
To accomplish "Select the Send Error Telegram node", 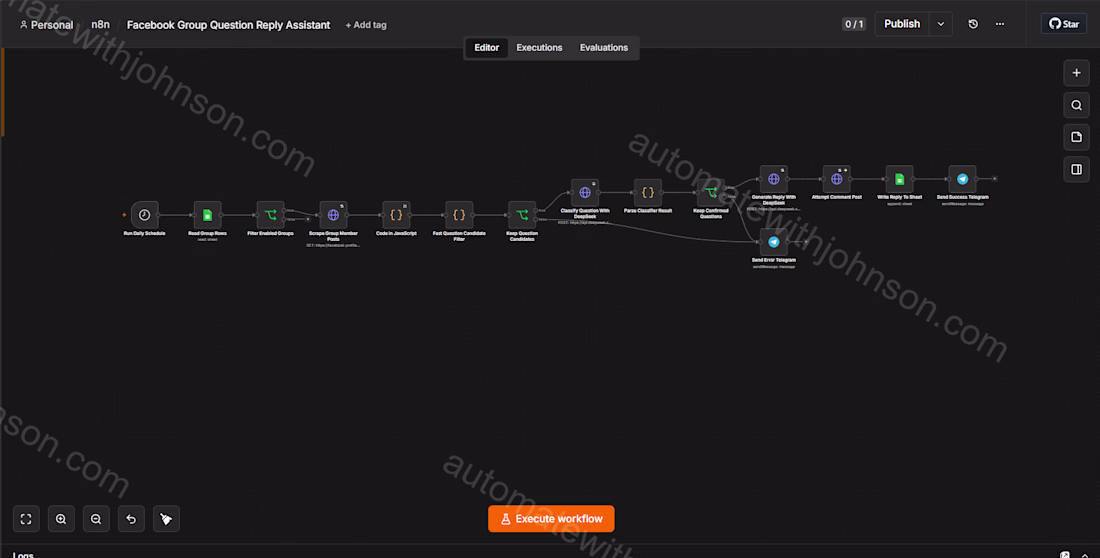I will [x=774, y=241].
